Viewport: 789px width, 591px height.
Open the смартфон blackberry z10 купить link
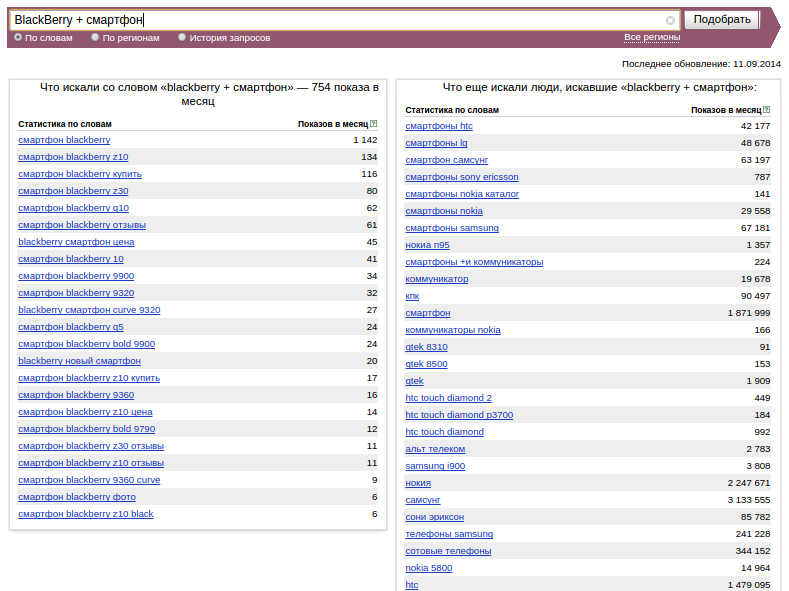pyautogui.click(x=89, y=378)
